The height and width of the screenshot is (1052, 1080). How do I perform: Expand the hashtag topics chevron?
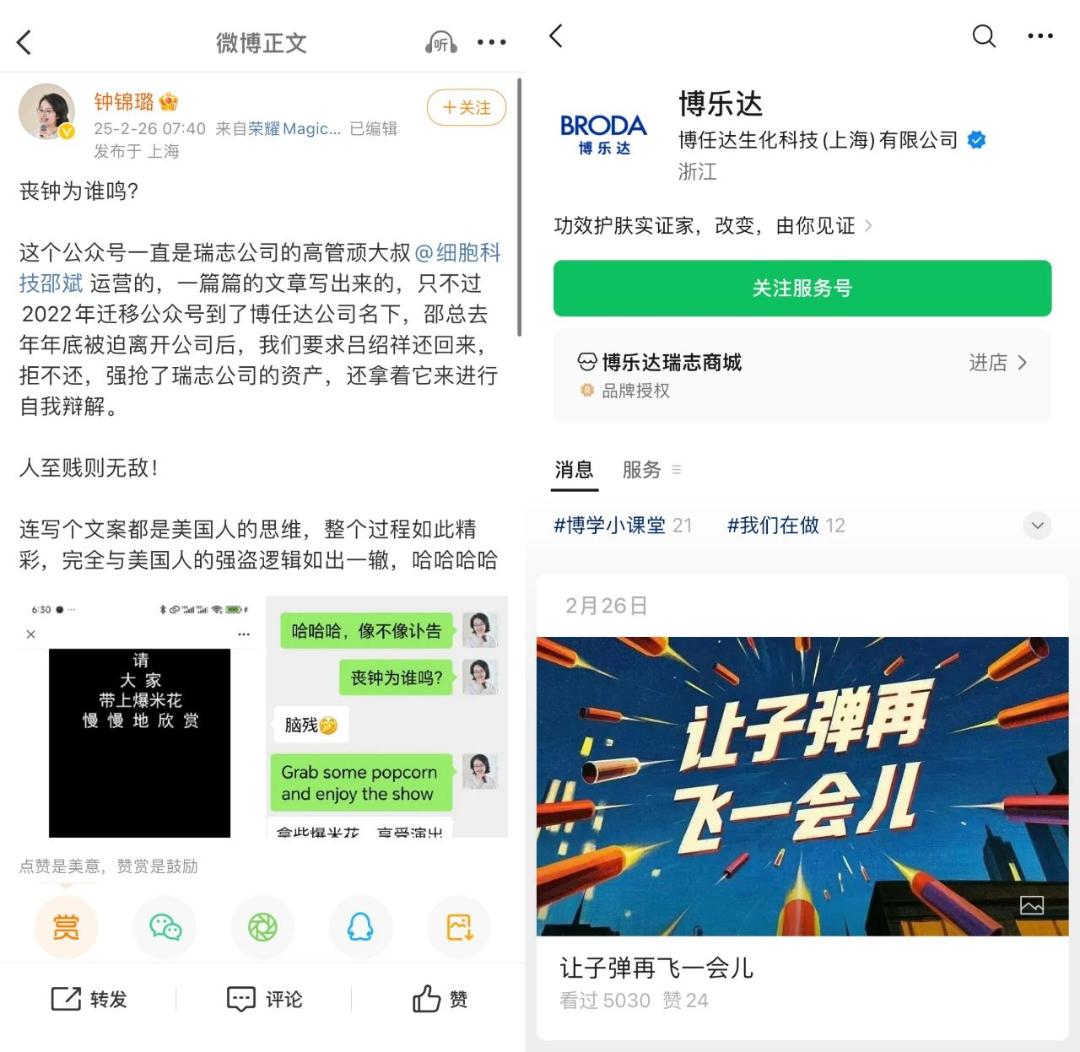tap(1037, 526)
